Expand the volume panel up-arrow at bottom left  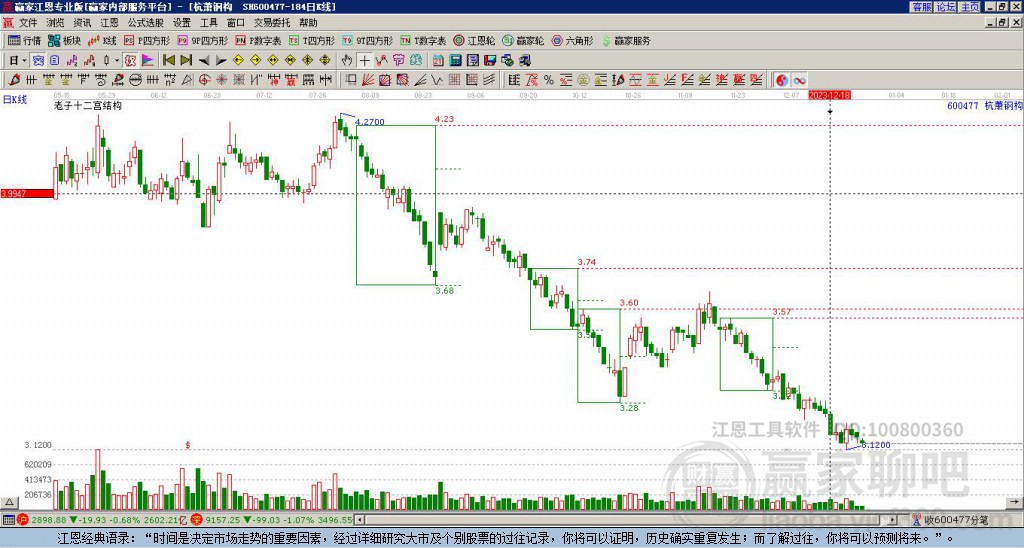coord(9,502)
